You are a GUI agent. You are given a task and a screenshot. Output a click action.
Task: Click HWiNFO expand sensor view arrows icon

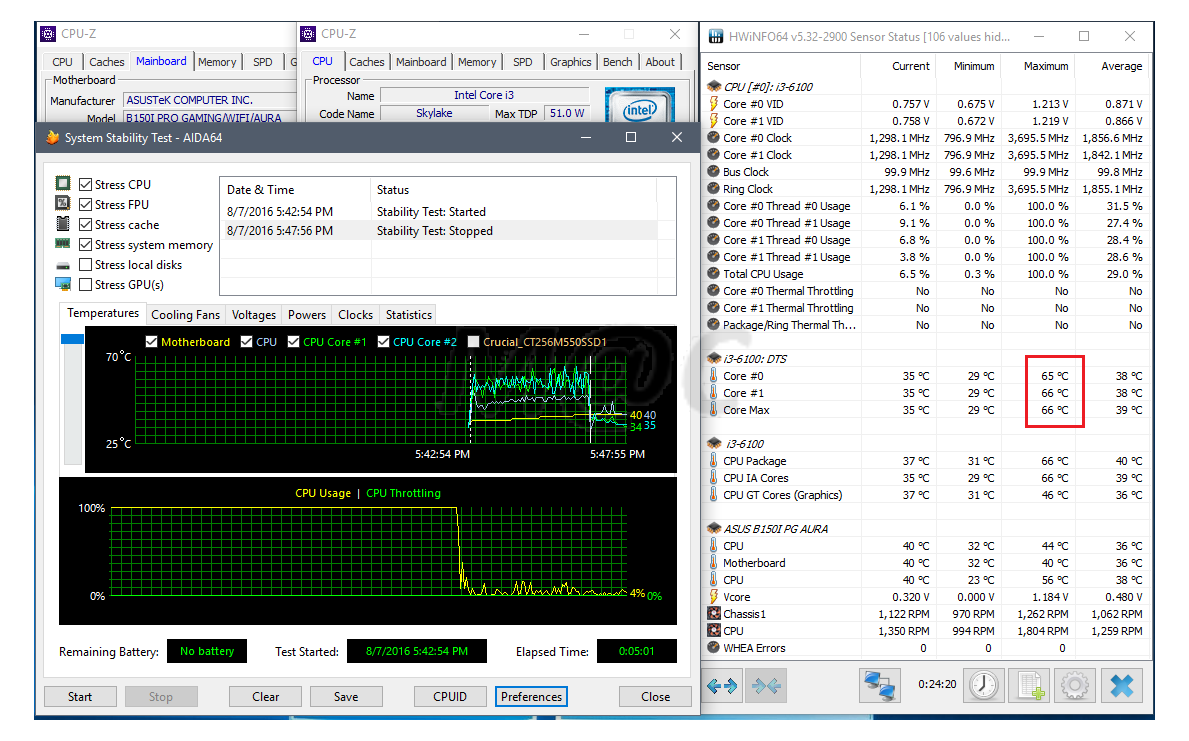[722, 686]
